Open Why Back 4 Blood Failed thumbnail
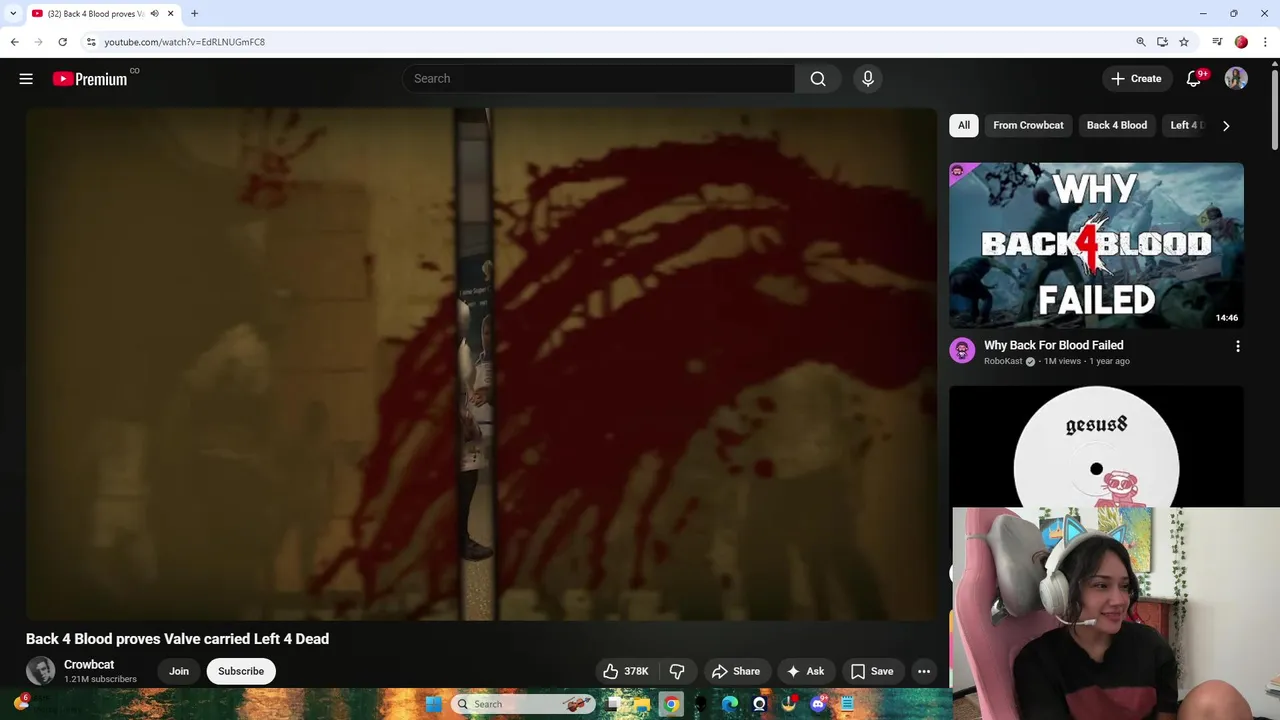Screen dimensions: 1280x720 (1096, 246)
